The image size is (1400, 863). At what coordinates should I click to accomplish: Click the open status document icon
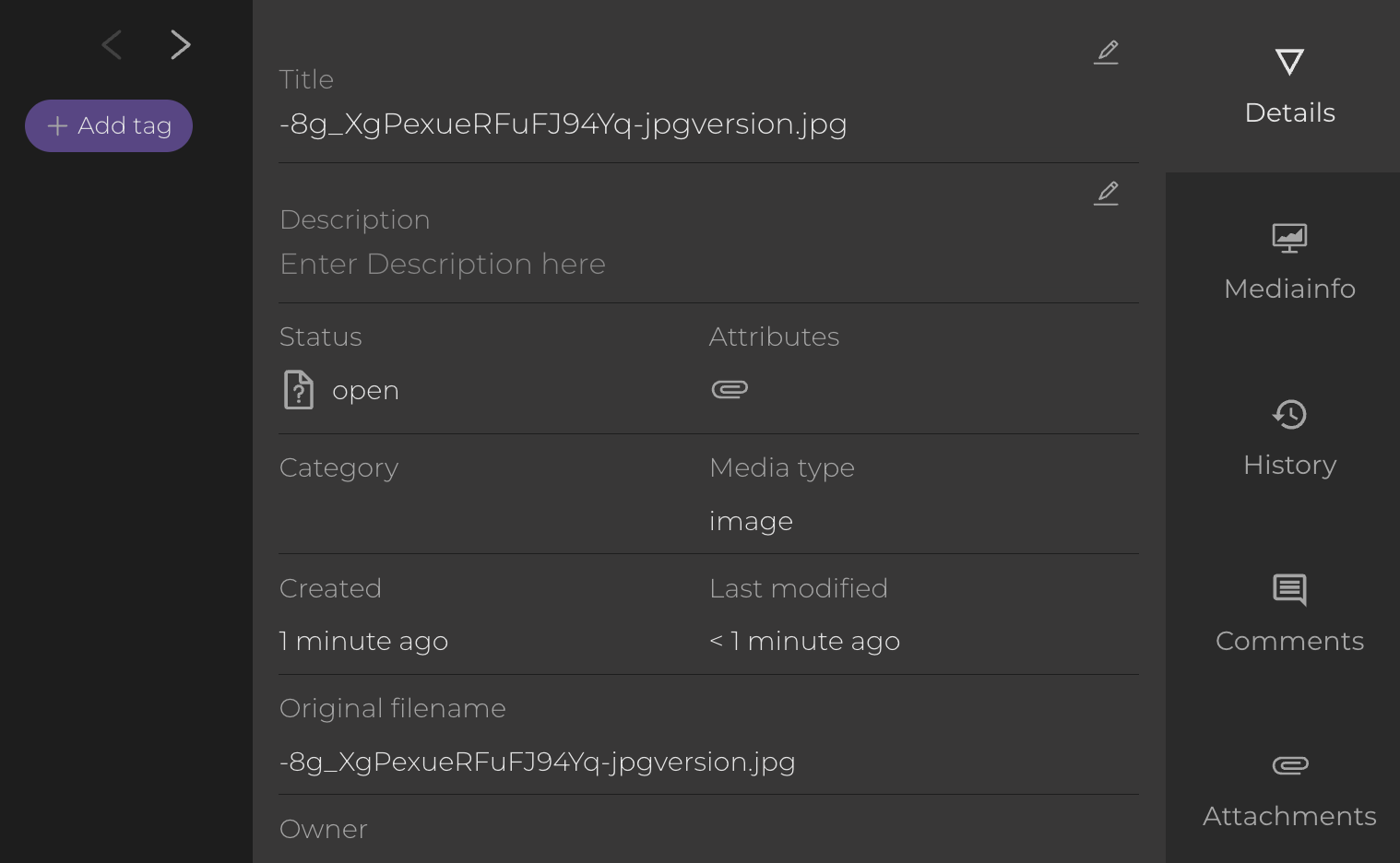(x=298, y=390)
